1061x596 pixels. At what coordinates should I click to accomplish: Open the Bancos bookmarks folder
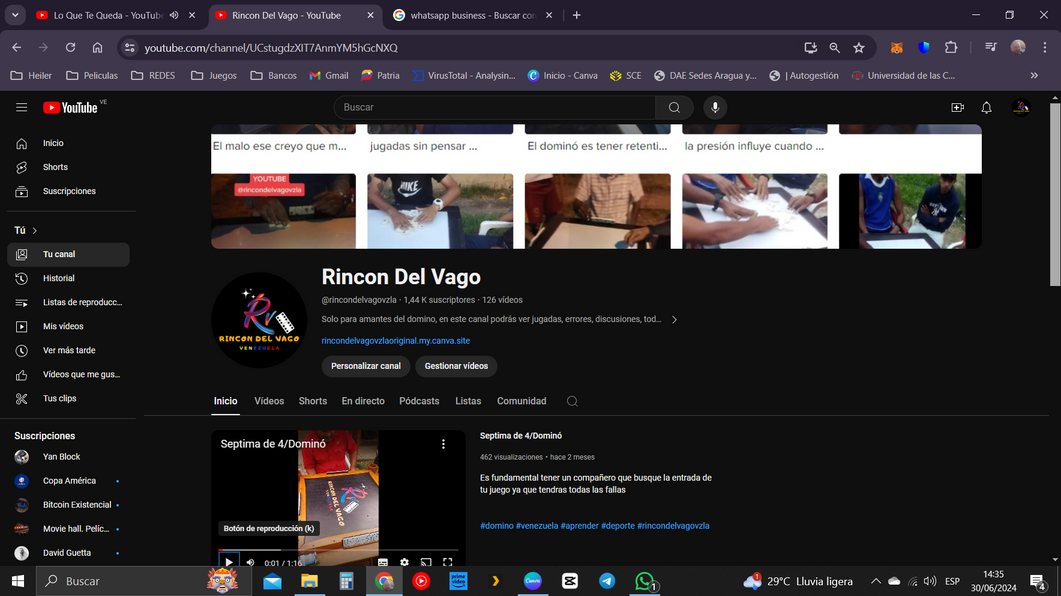(x=273, y=76)
